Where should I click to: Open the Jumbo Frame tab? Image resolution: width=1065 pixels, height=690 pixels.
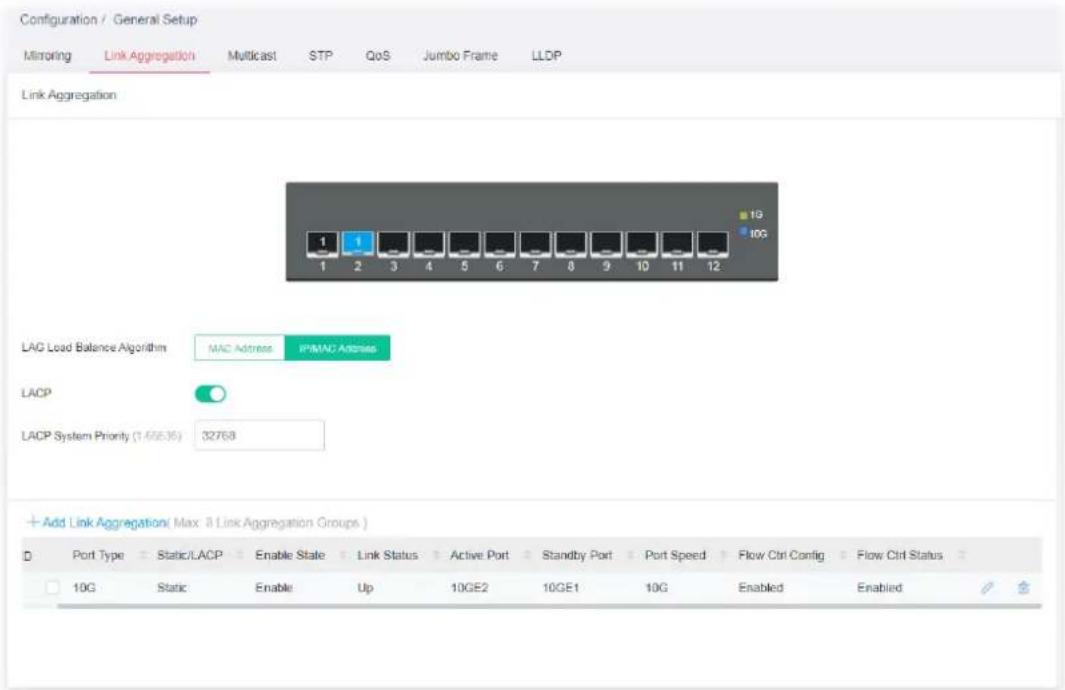point(461,56)
